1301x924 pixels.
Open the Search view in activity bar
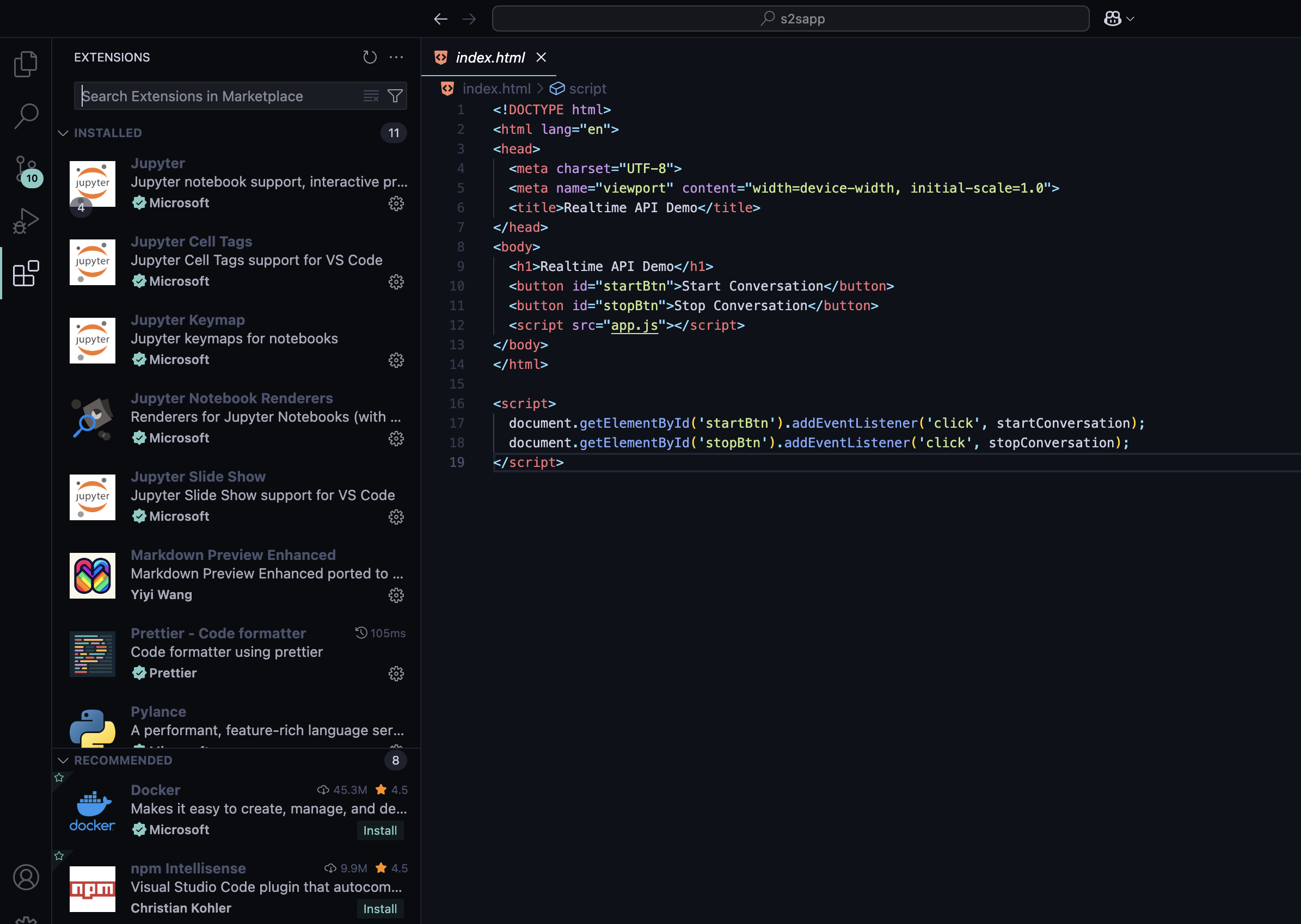pyautogui.click(x=26, y=116)
